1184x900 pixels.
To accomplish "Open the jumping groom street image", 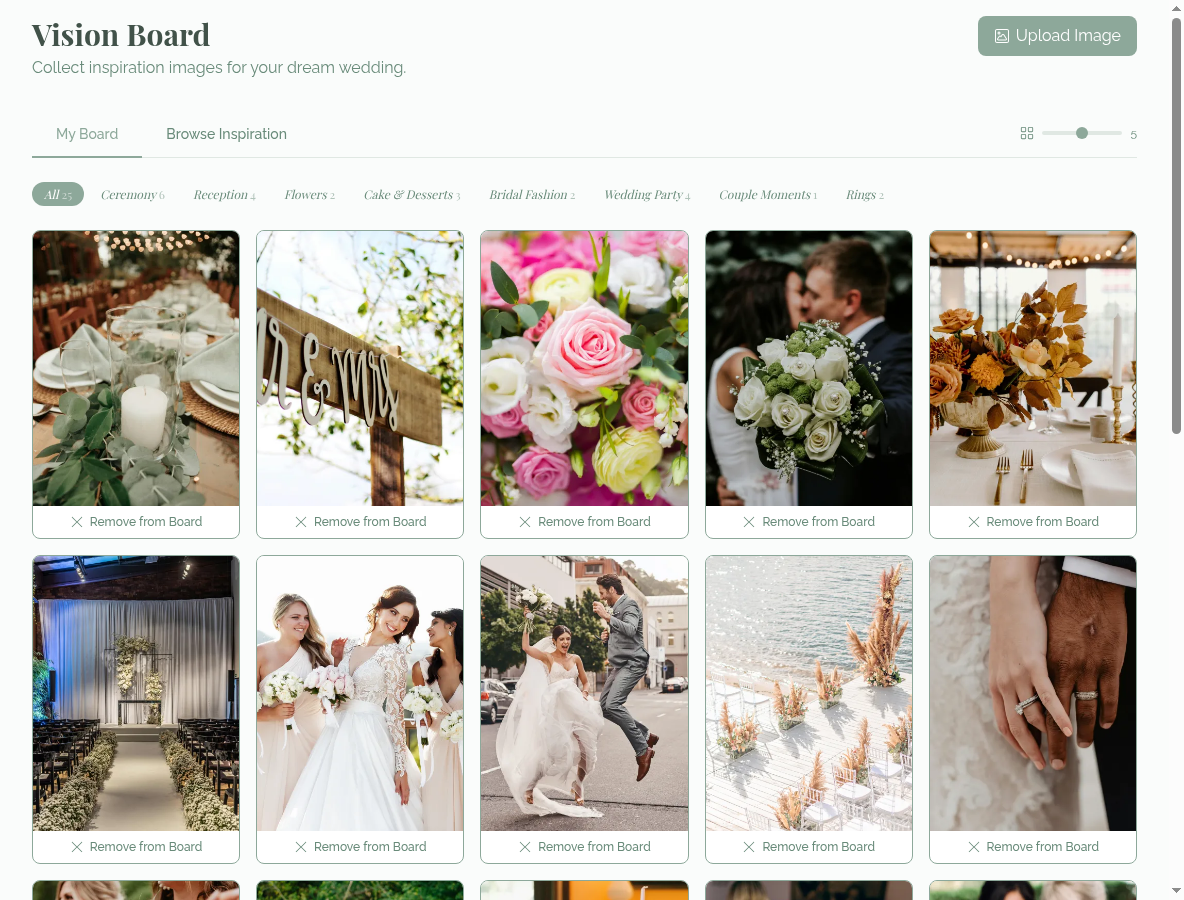I will click(584, 694).
